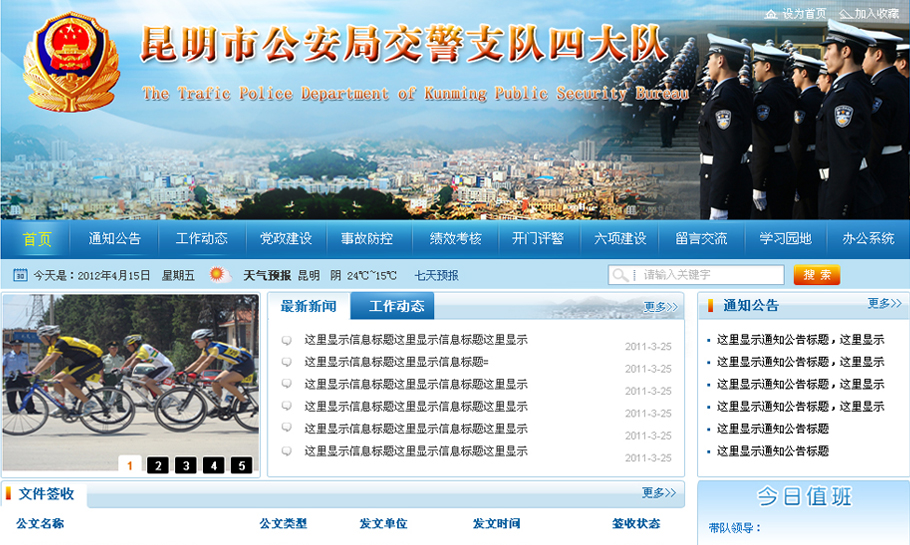Expand 更多 in the 最新新闻 panel
The image size is (910, 545).
pyautogui.click(x=660, y=307)
